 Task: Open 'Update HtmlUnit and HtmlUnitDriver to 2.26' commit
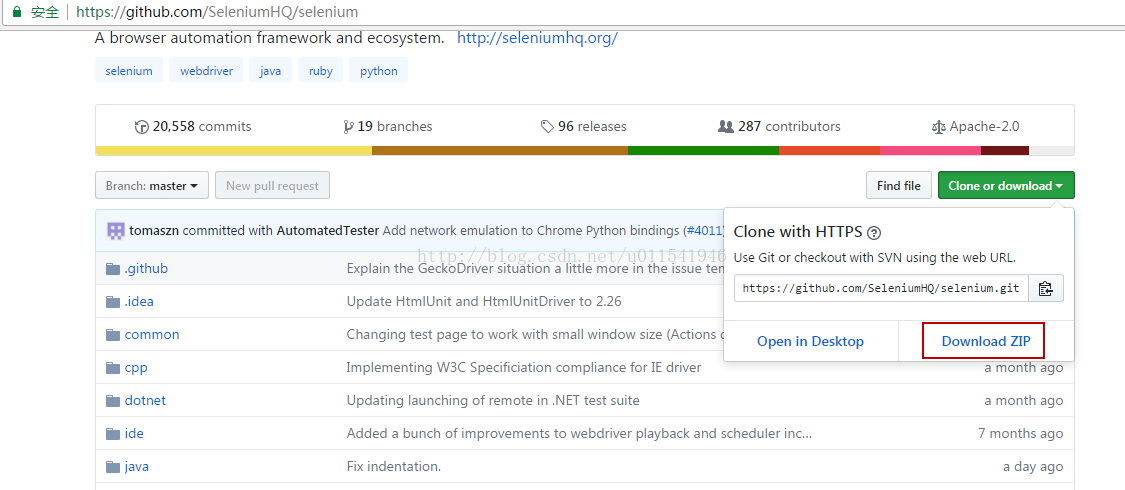tap(484, 302)
